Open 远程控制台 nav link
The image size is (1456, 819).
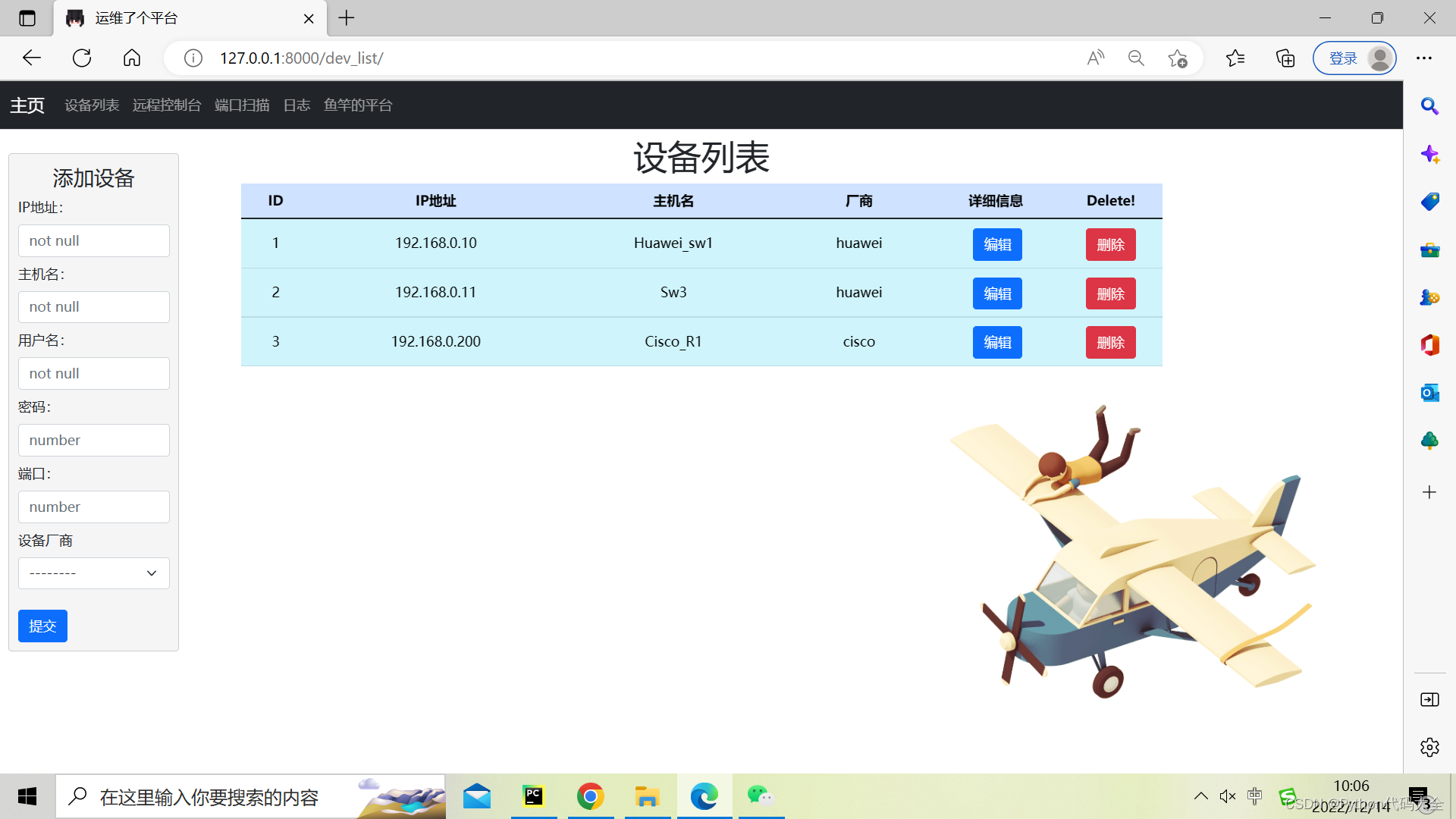(x=167, y=105)
